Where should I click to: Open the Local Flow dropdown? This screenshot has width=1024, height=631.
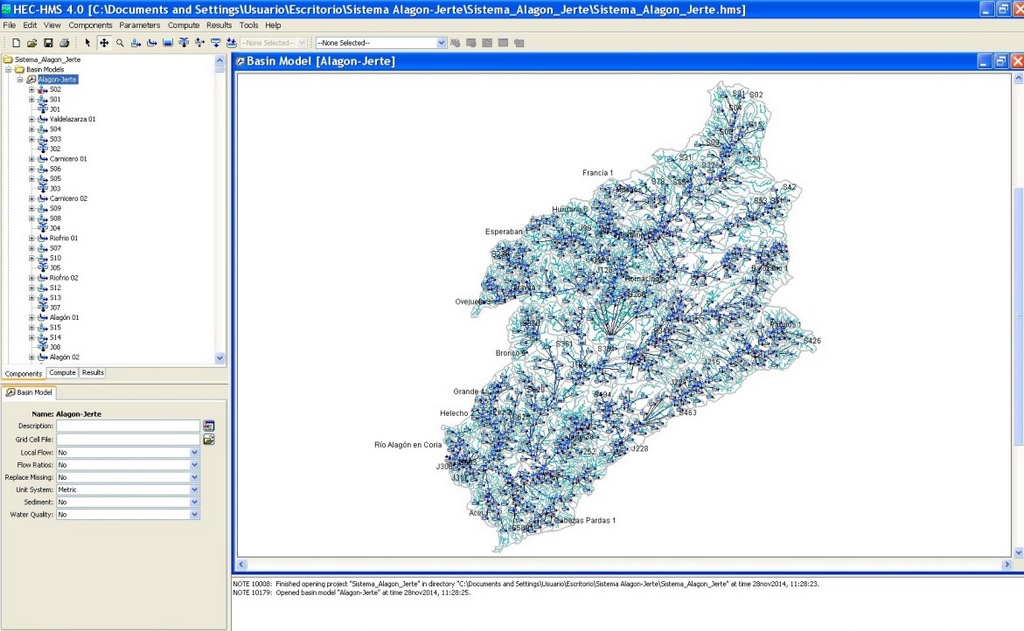click(194, 452)
